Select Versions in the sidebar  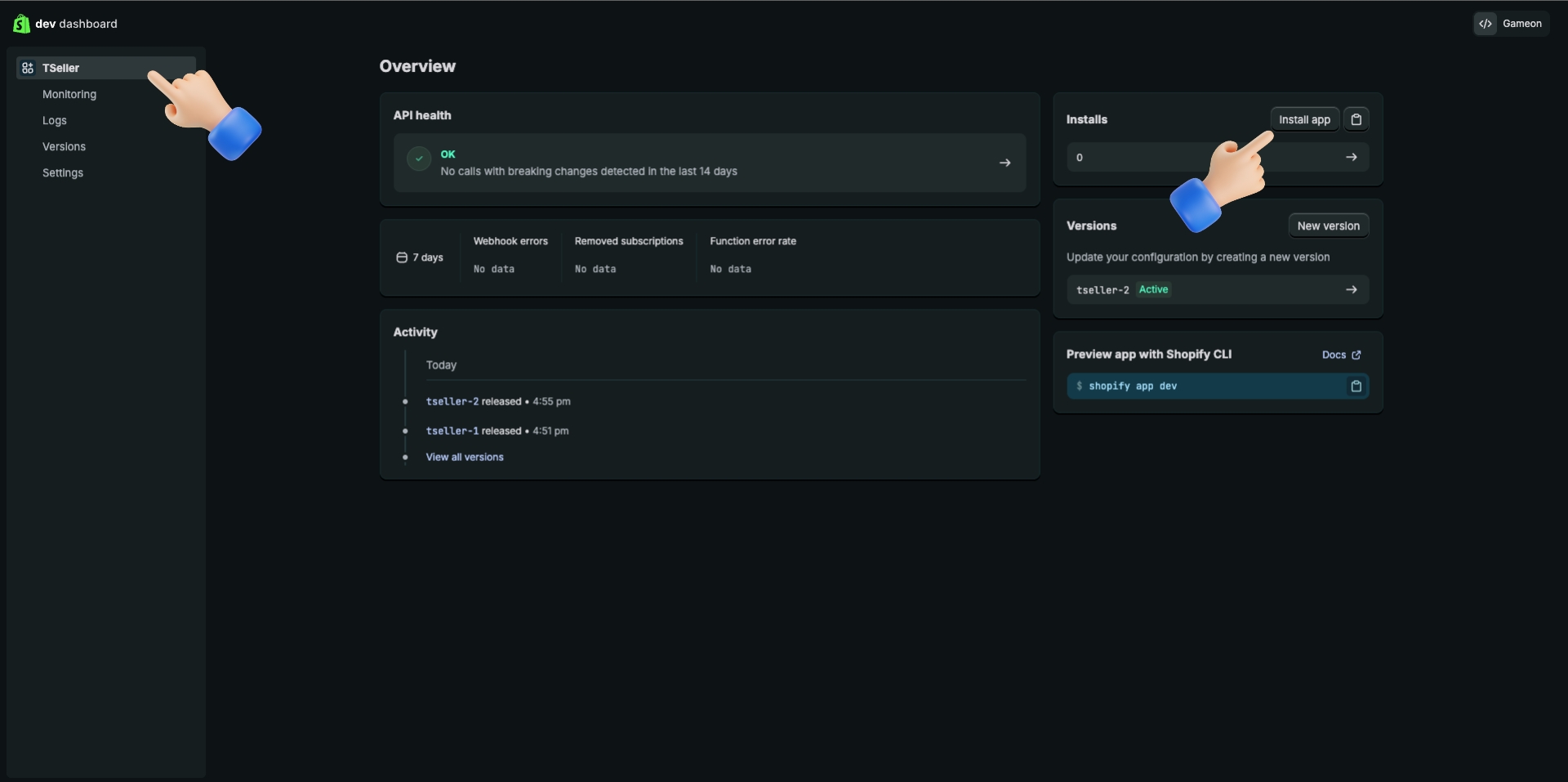[64, 146]
